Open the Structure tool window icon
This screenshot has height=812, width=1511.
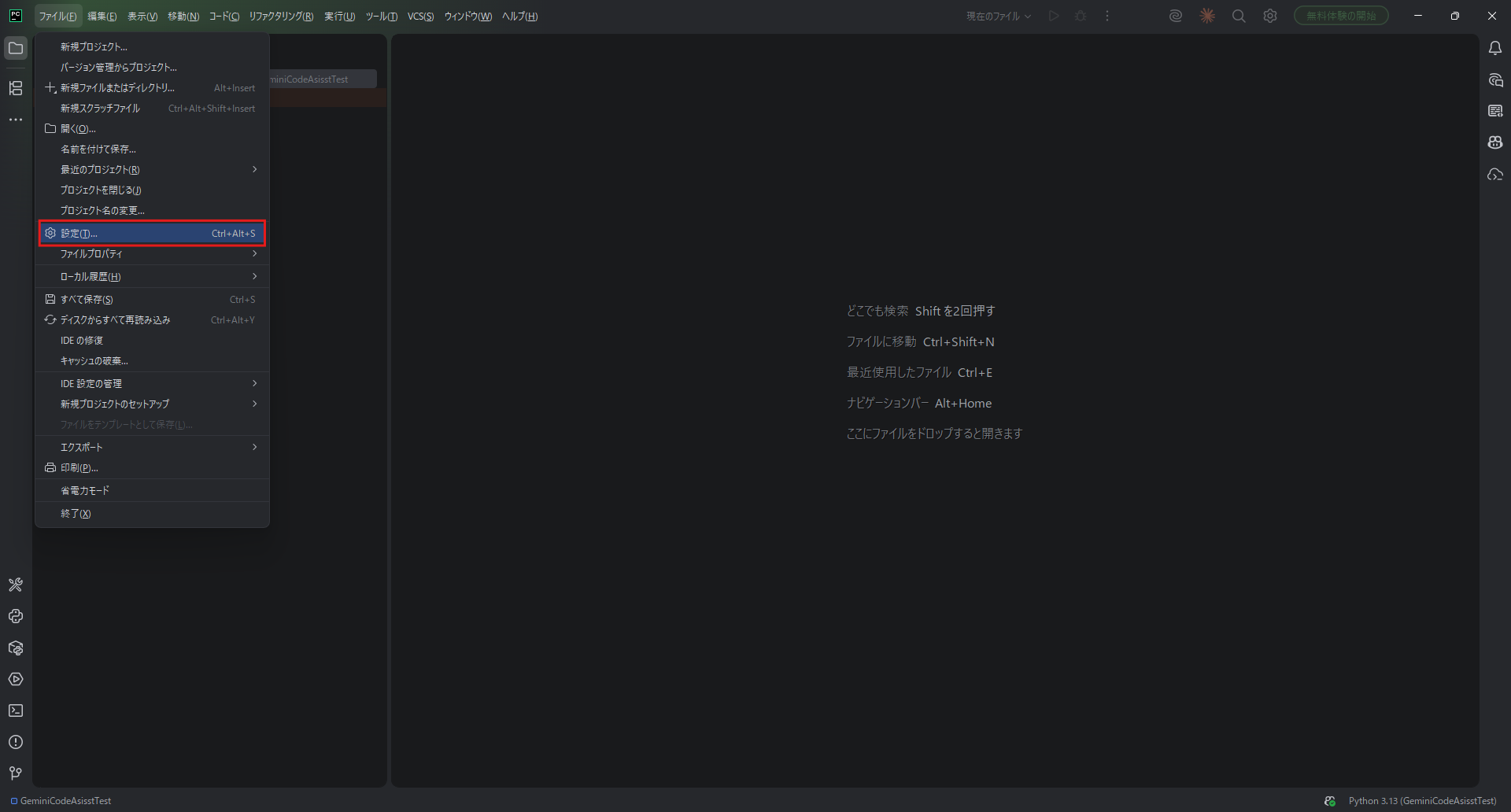click(x=16, y=88)
